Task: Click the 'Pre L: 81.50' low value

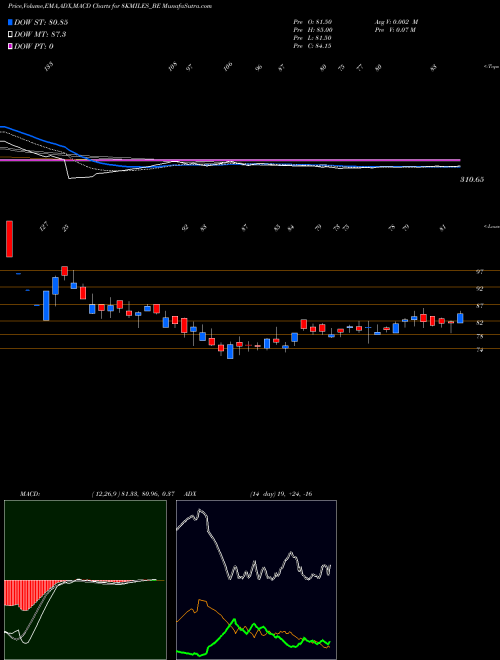Action: click(313, 38)
